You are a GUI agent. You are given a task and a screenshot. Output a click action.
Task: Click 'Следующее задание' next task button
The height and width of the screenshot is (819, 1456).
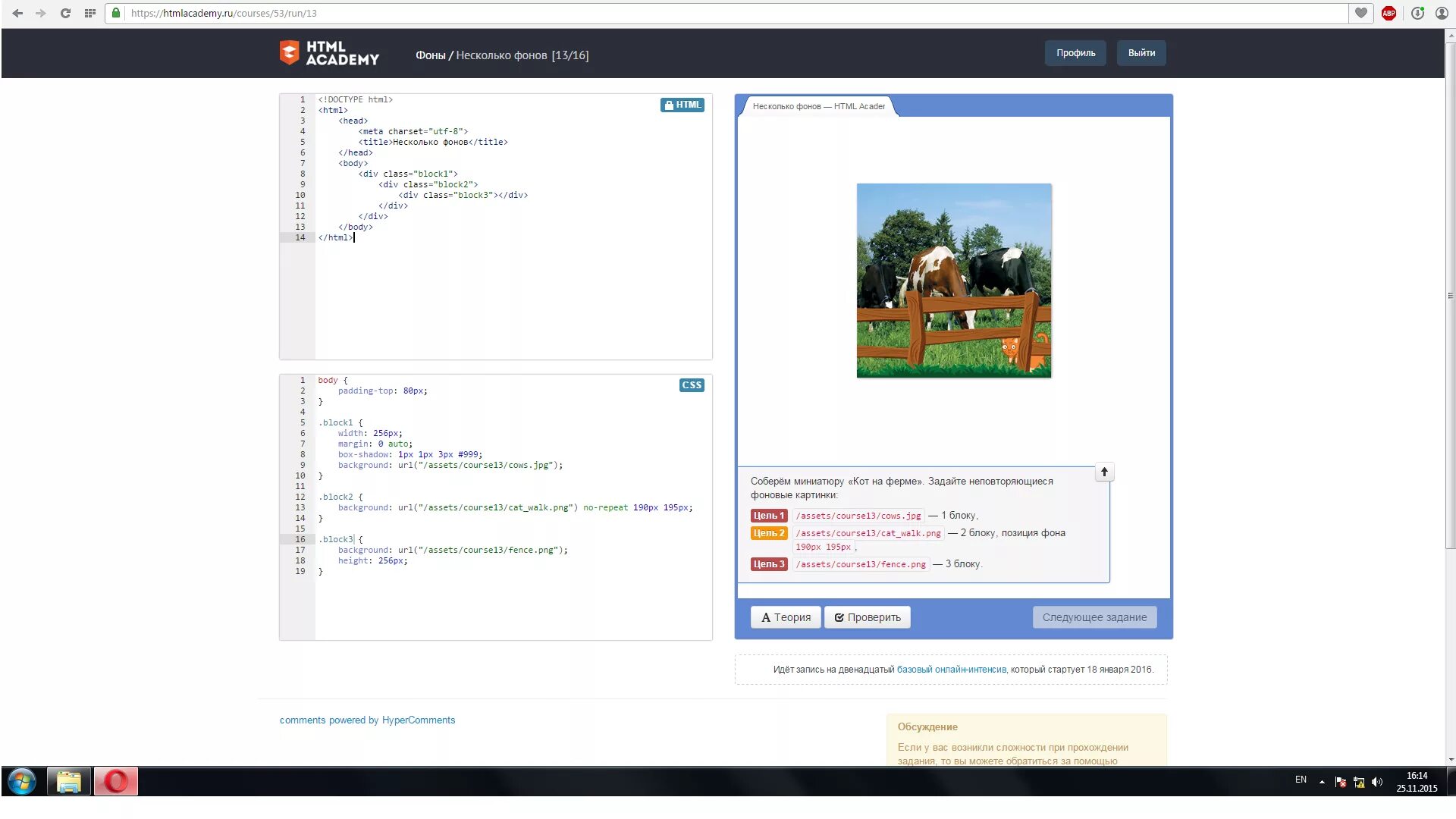[1094, 617]
